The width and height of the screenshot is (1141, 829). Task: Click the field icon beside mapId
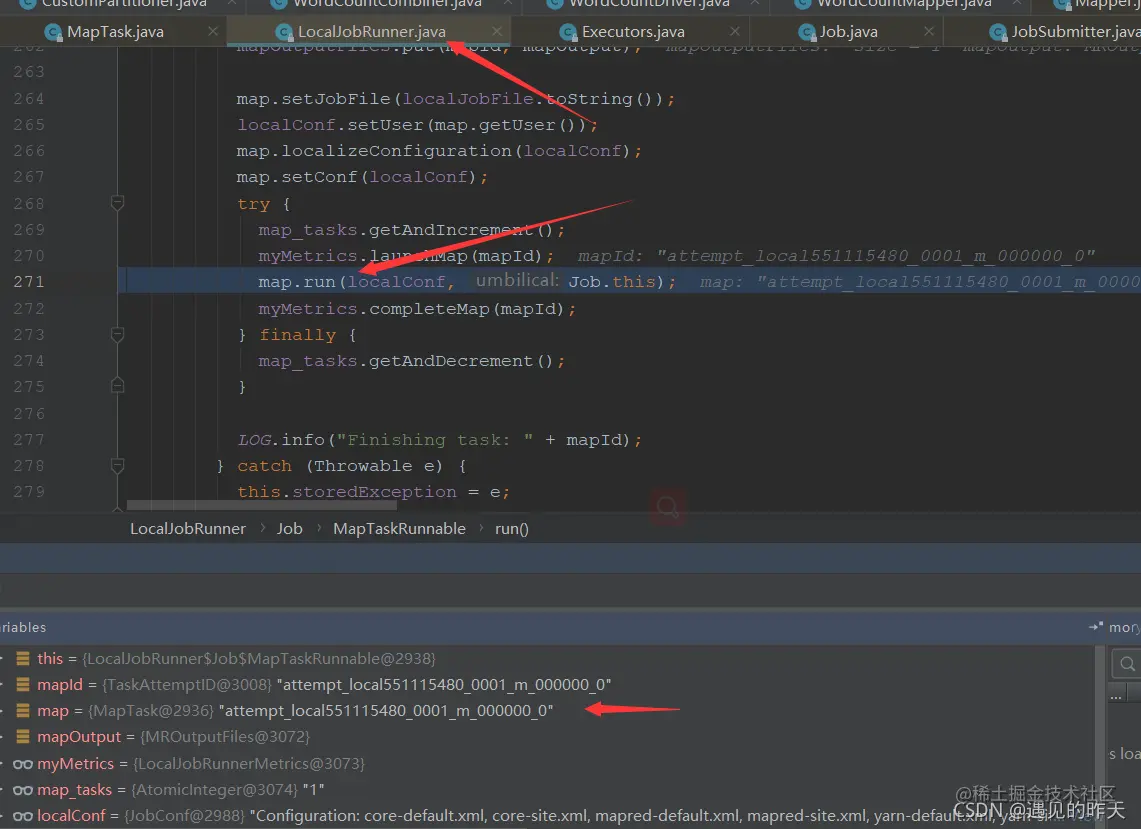23,685
